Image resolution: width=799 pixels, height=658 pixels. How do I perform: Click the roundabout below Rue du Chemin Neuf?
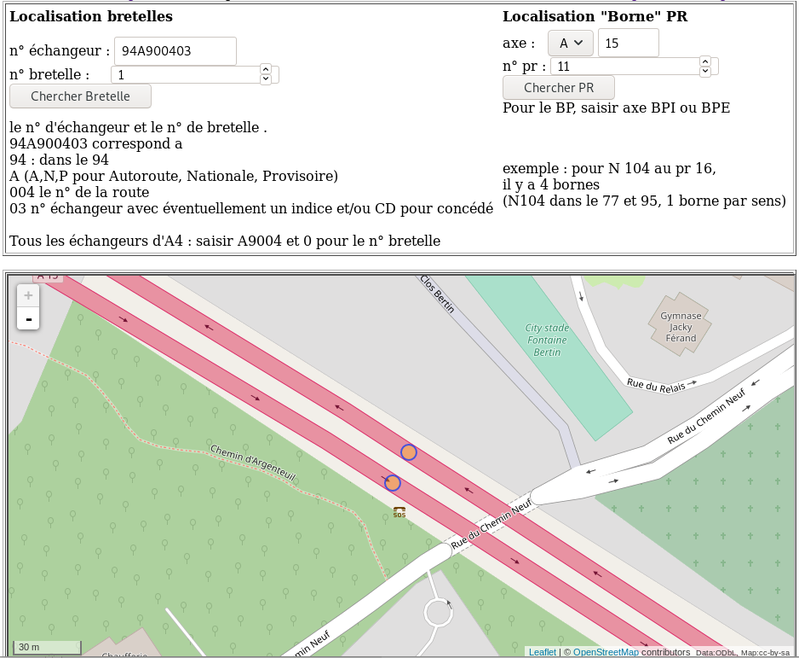pos(438,611)
